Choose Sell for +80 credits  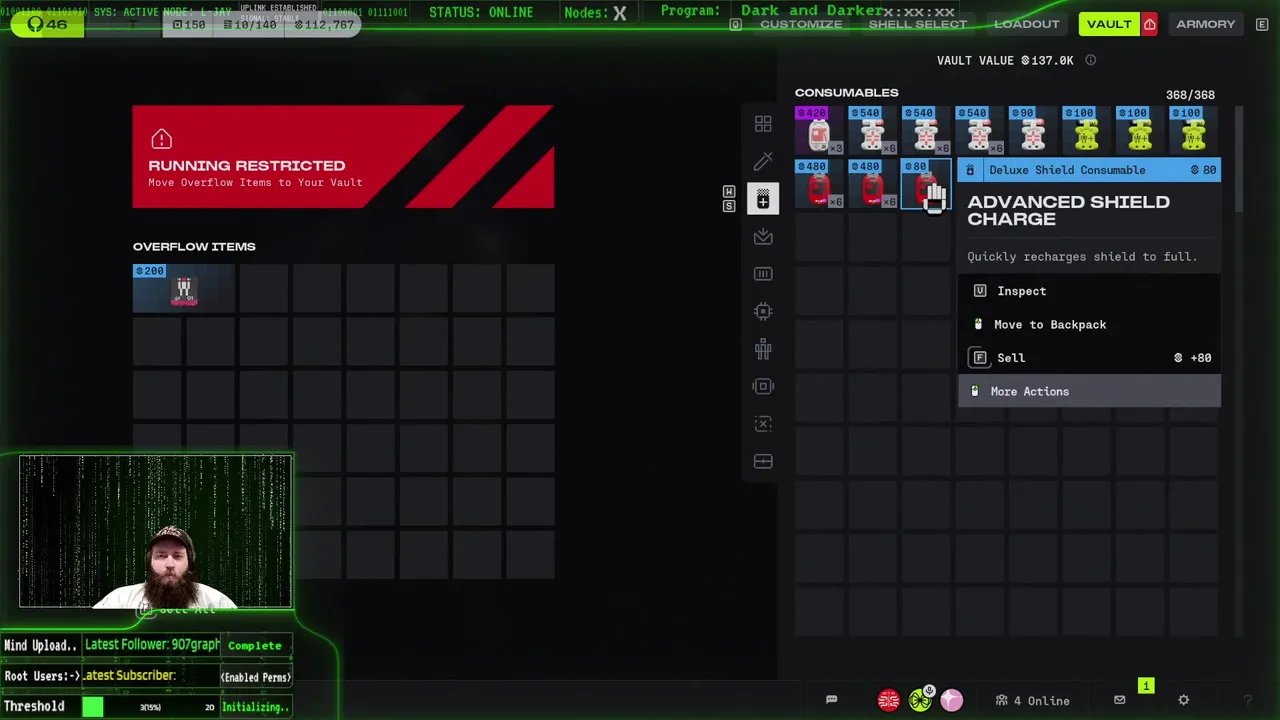(x=1089, y=357)
